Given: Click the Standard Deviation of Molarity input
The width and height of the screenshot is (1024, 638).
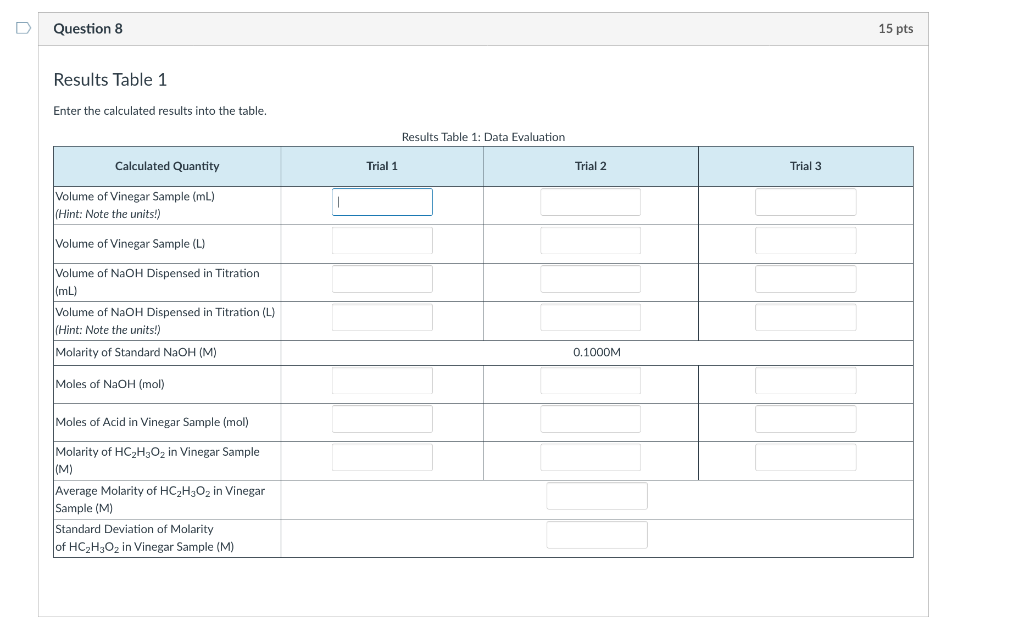Looking at the screenshot, I should click(597, 535).
